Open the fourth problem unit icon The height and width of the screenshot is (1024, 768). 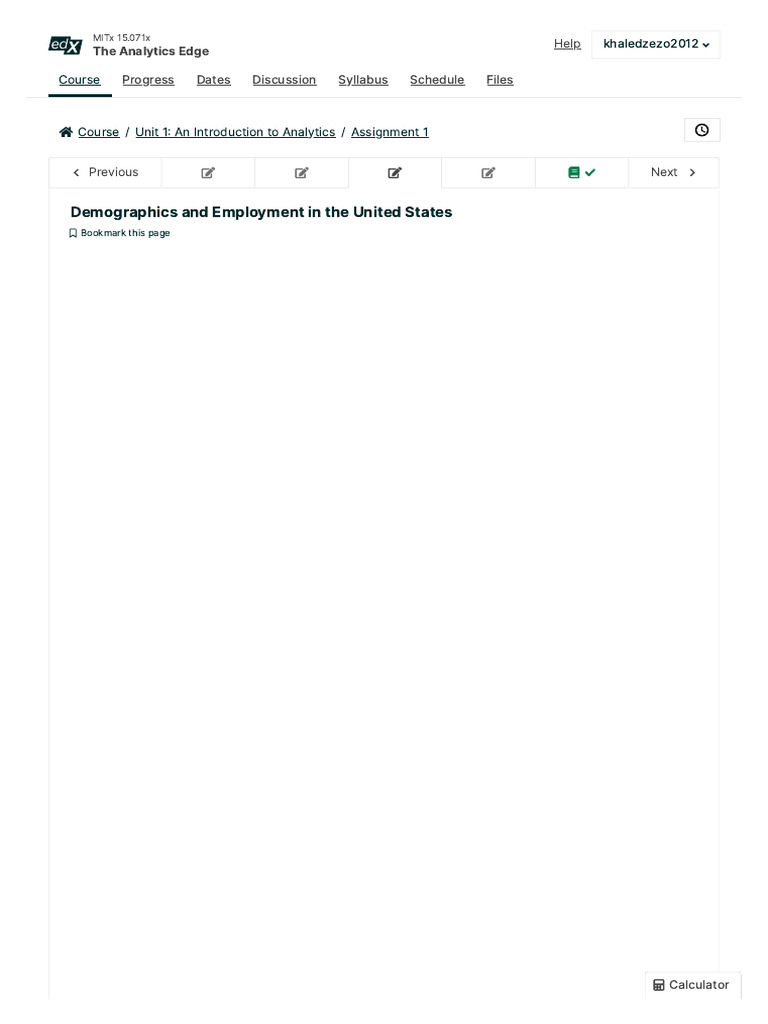click(x=488, y=172)
